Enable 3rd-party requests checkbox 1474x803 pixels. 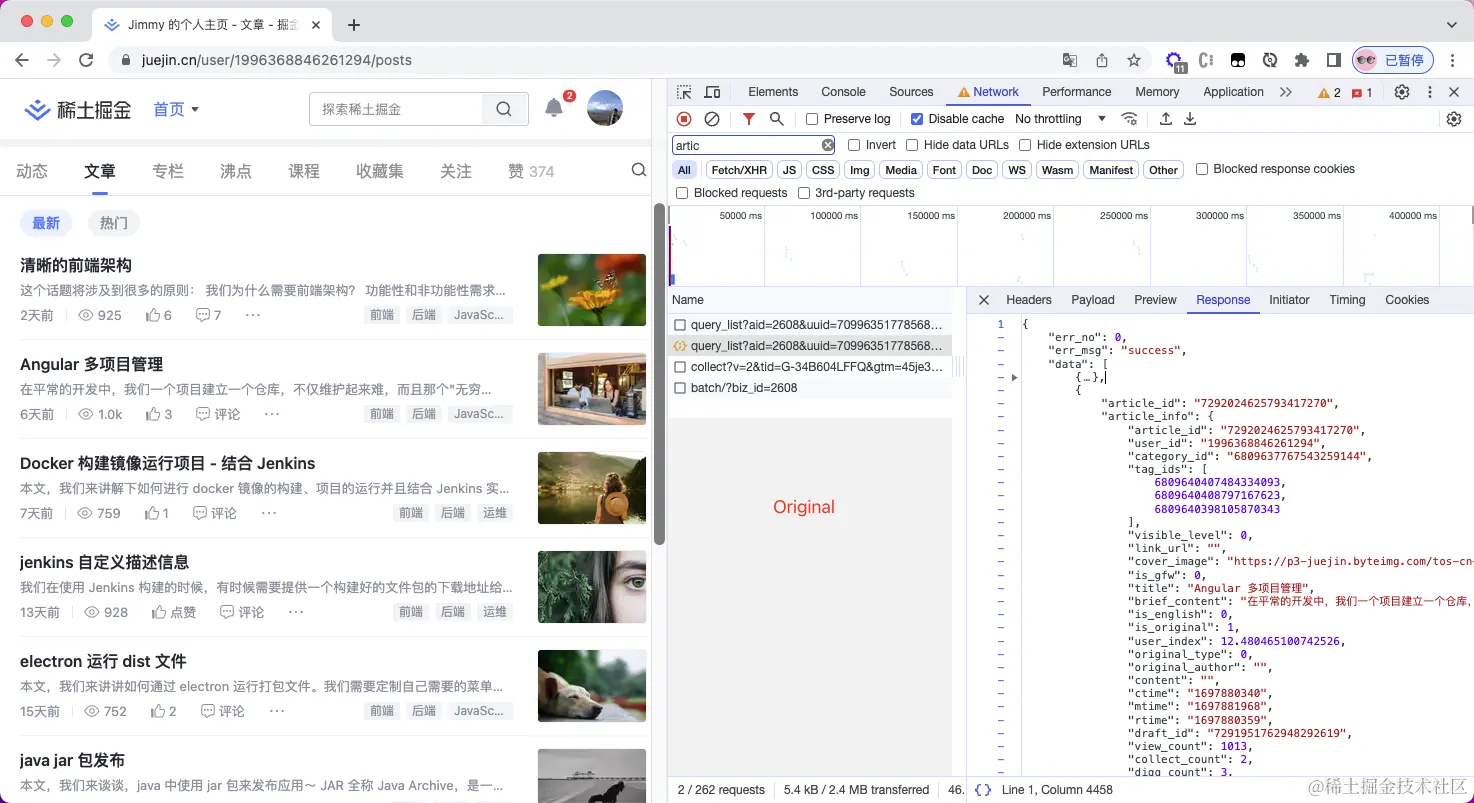(x=804, y=193)
